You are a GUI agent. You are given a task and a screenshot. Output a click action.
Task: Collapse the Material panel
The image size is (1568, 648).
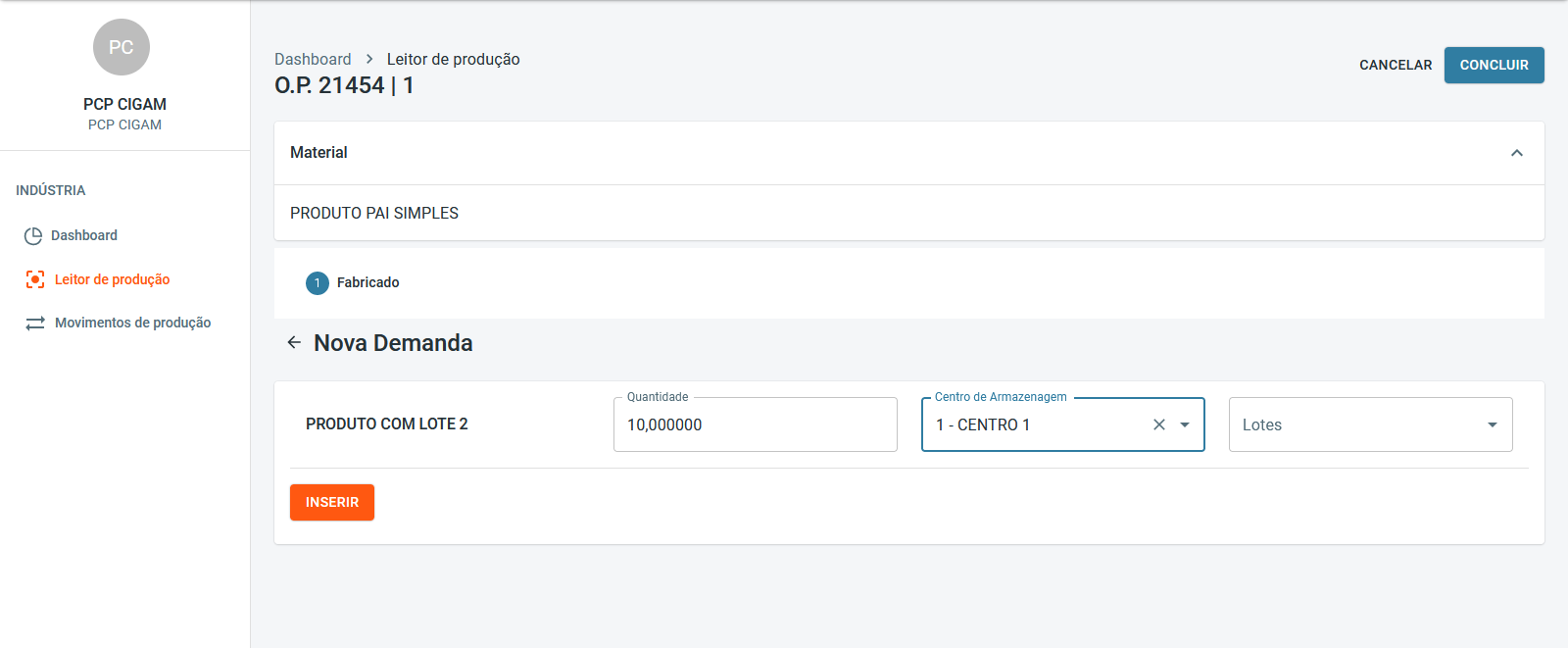click(x=1516, y=153)
